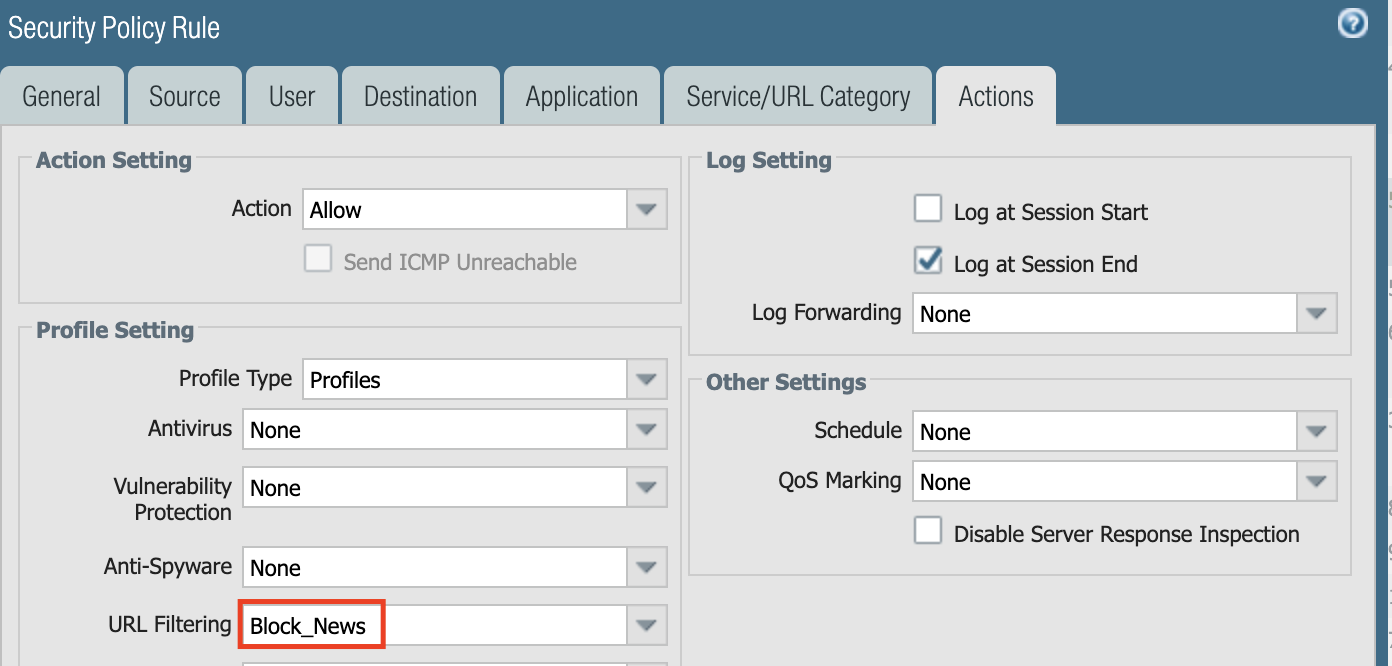Viewport: 1392px width, 666px height.
Task: Open the Profile Type dropdown arrow
Action: coord(646,380)
